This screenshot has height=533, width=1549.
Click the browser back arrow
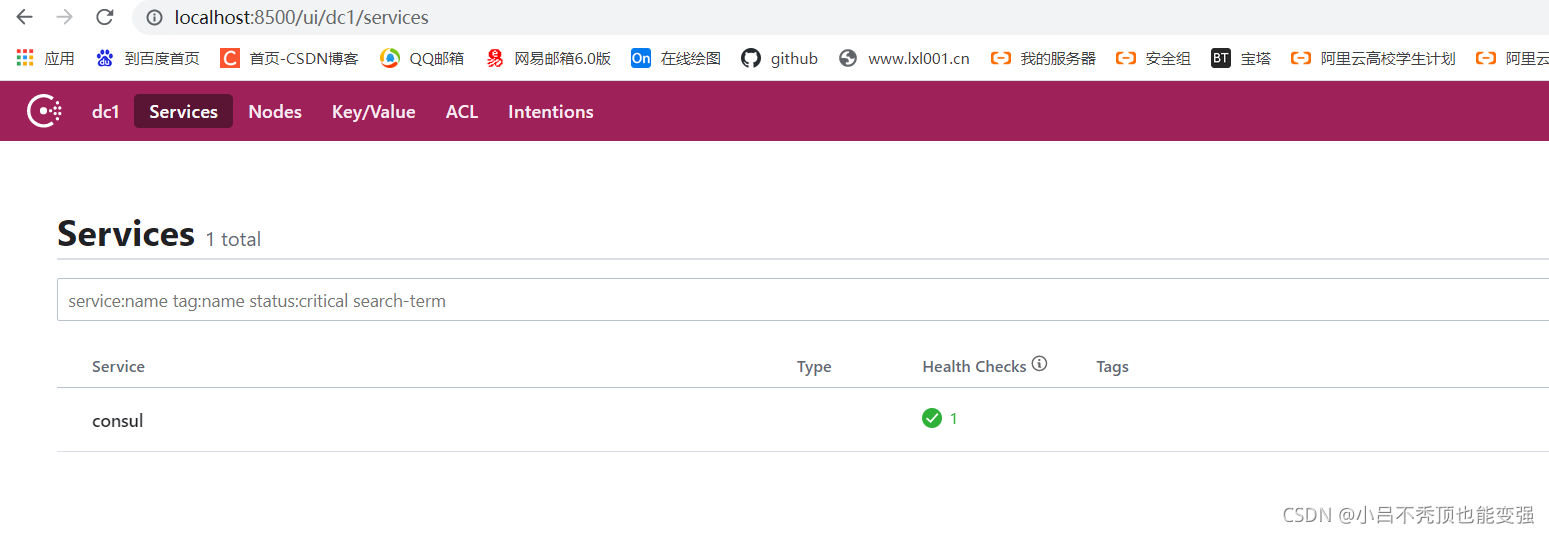pos(24,17)
